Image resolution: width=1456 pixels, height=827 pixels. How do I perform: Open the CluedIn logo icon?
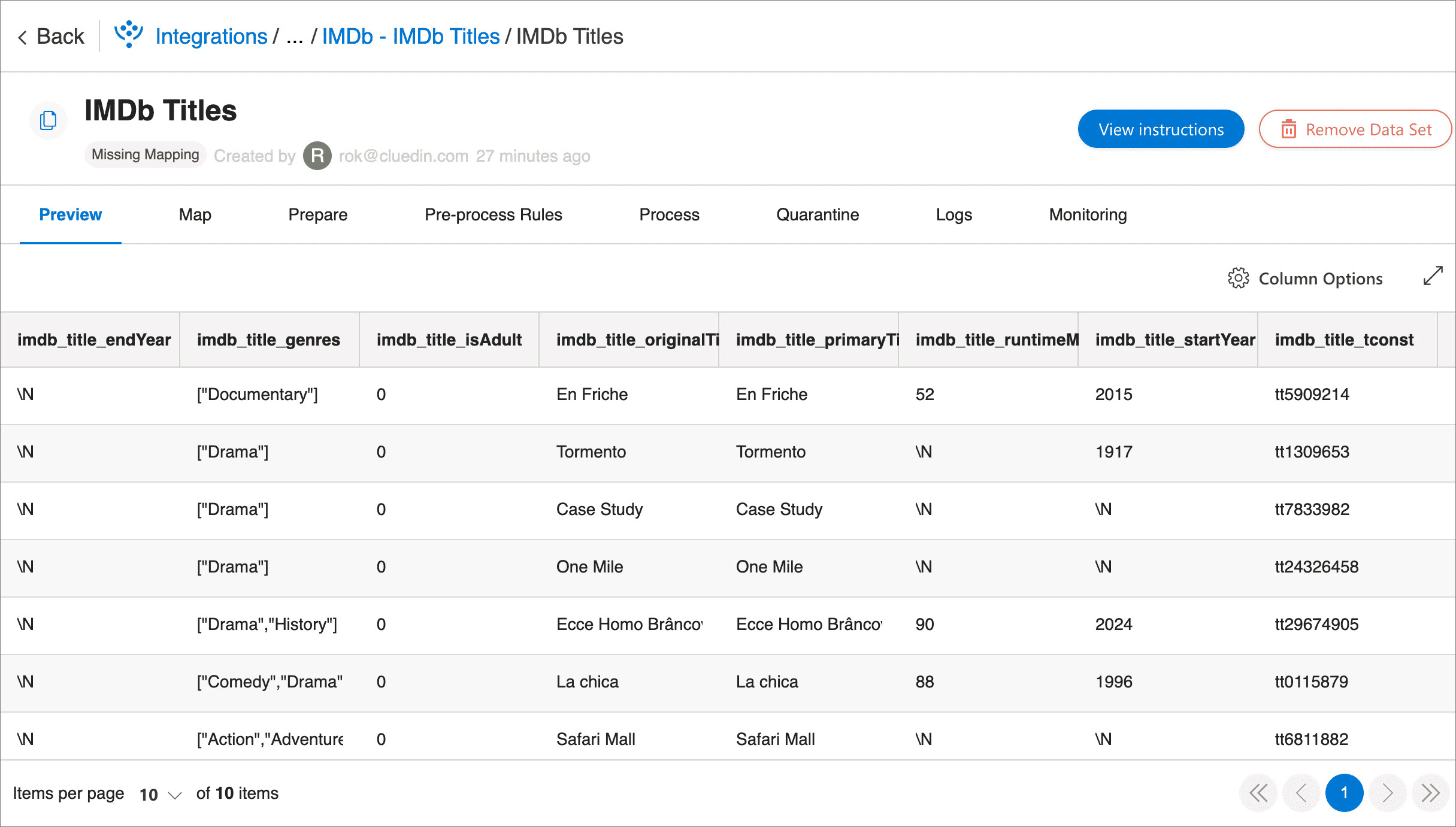click(128, 35)
